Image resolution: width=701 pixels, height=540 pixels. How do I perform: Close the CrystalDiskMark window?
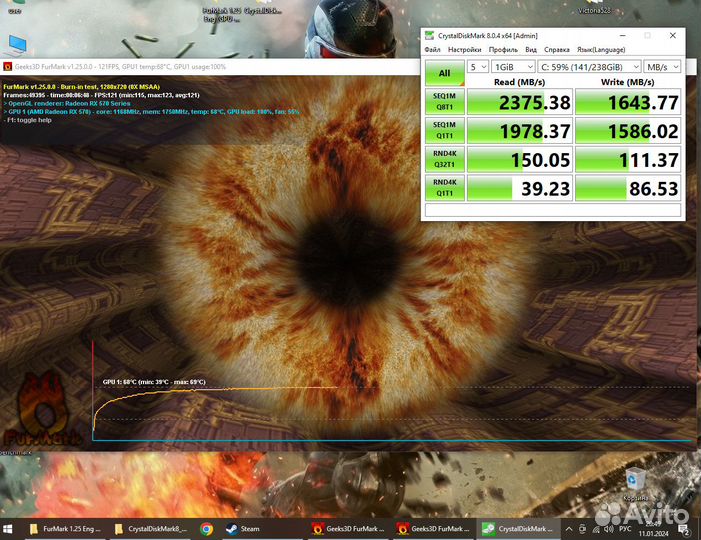coord(672,35)
